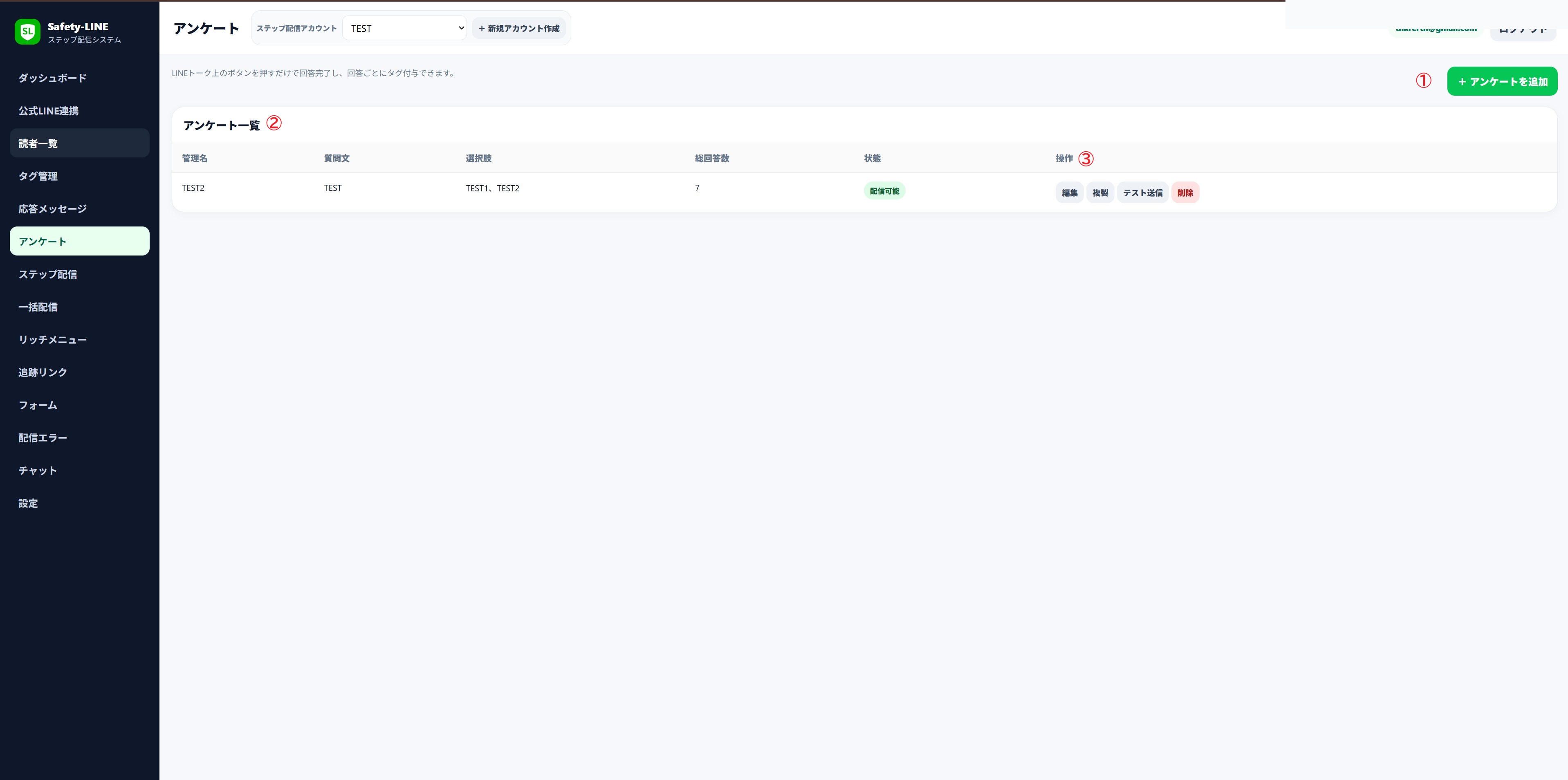Click the 配信可能 status badge
Viewport: 1568px width, 780px height.
(884, 191)
